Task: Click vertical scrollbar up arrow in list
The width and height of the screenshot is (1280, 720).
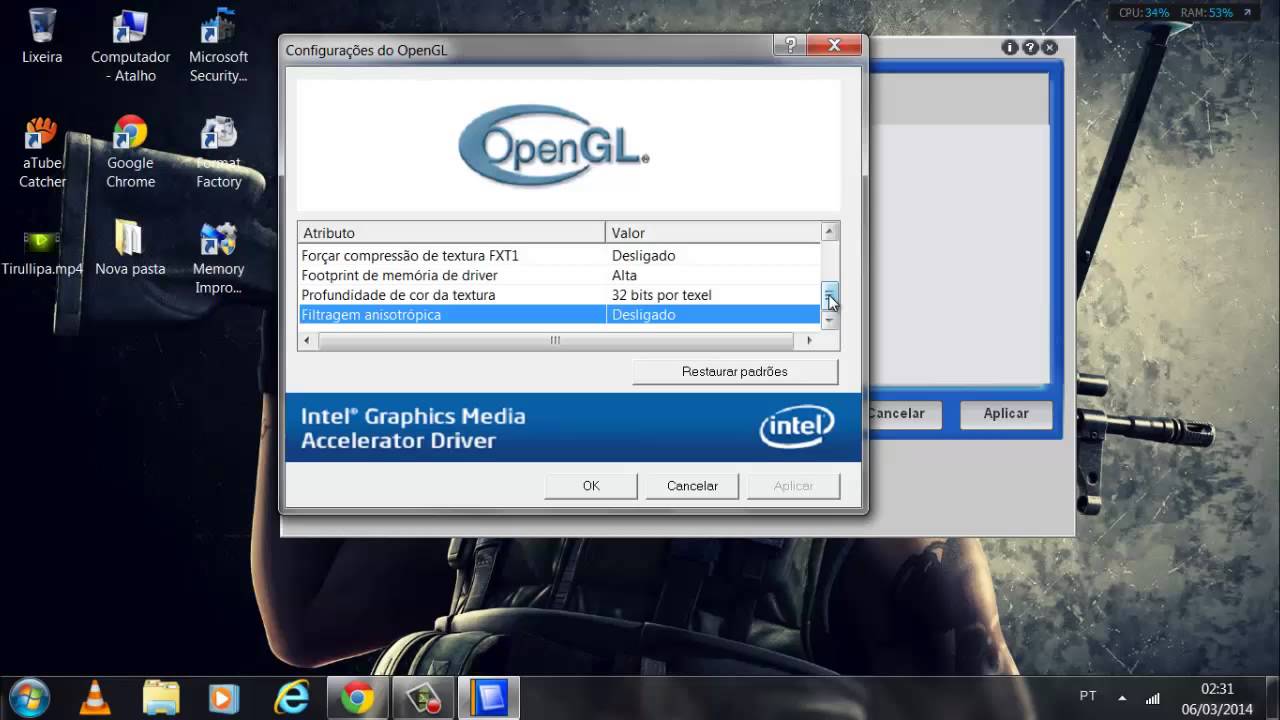Action: point(829,232)
